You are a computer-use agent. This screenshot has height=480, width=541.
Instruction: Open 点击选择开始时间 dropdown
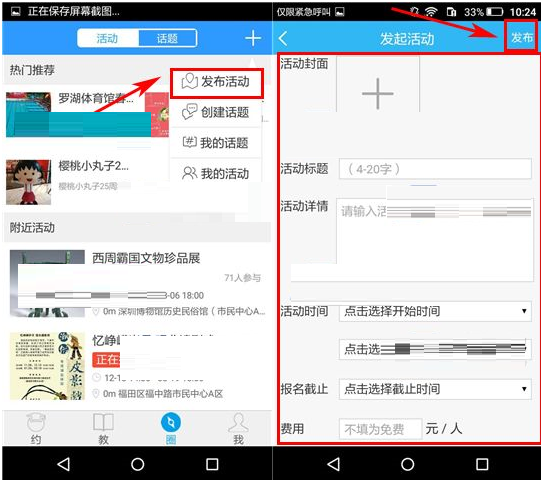point(435,311)
